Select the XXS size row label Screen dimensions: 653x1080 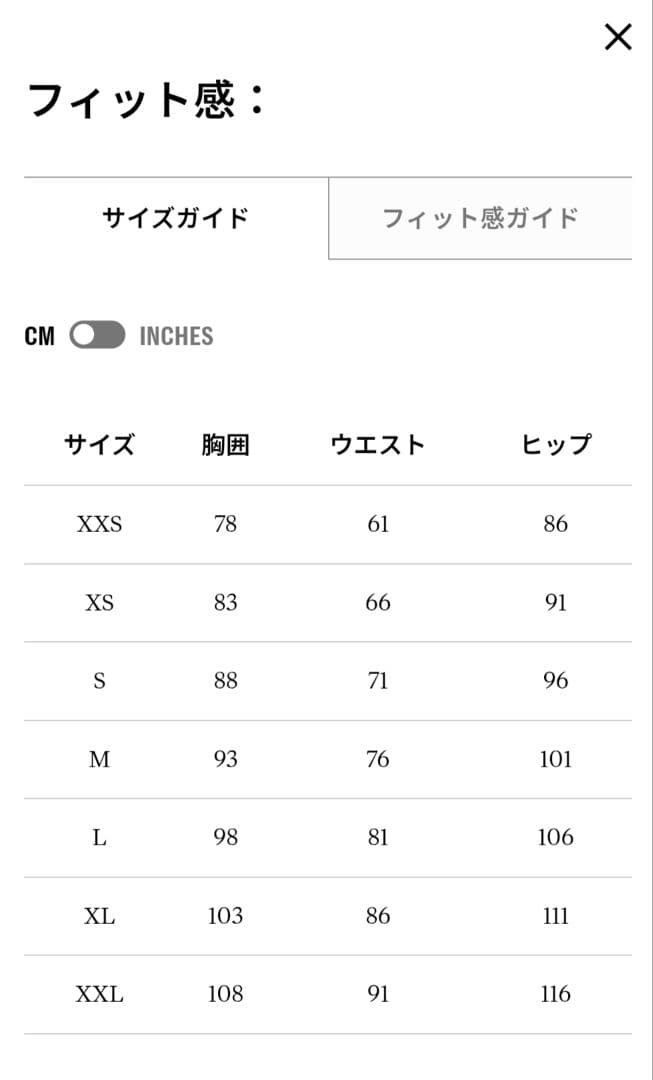(x=99, y=524)
